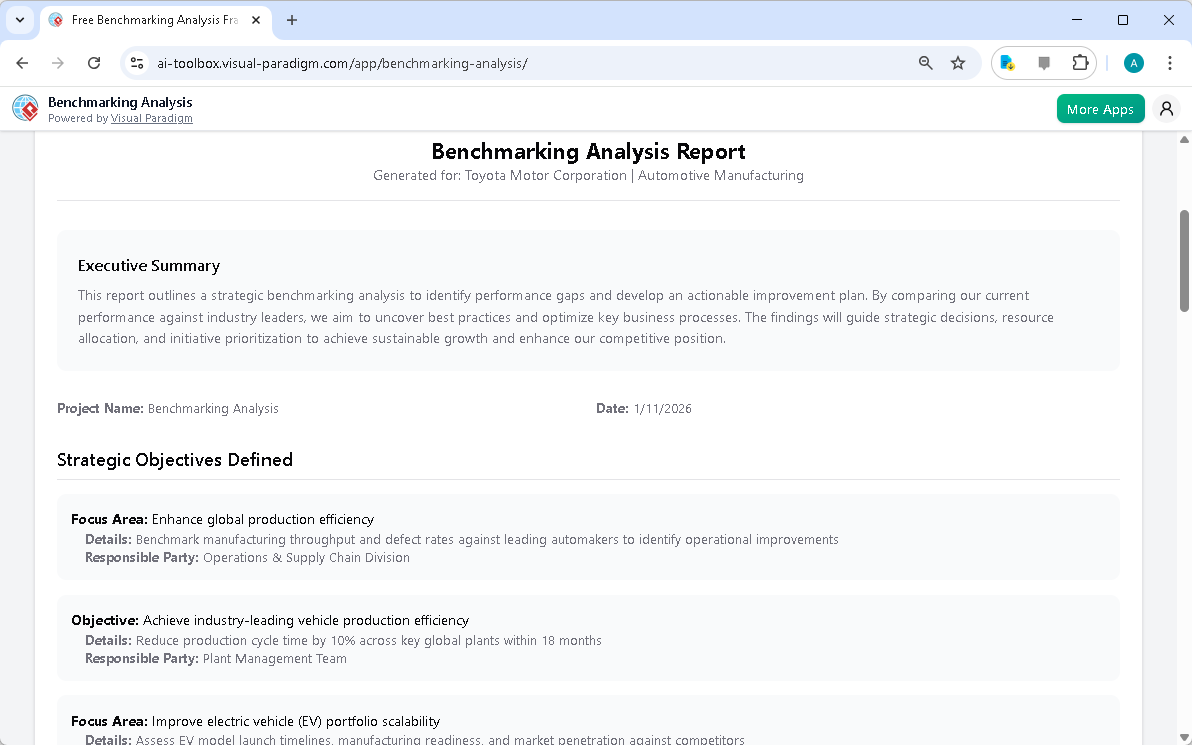The image size is (1192, 745).
Task: Open the Benchmarking Analysis globe logo
Action: [x=24, y=108]
